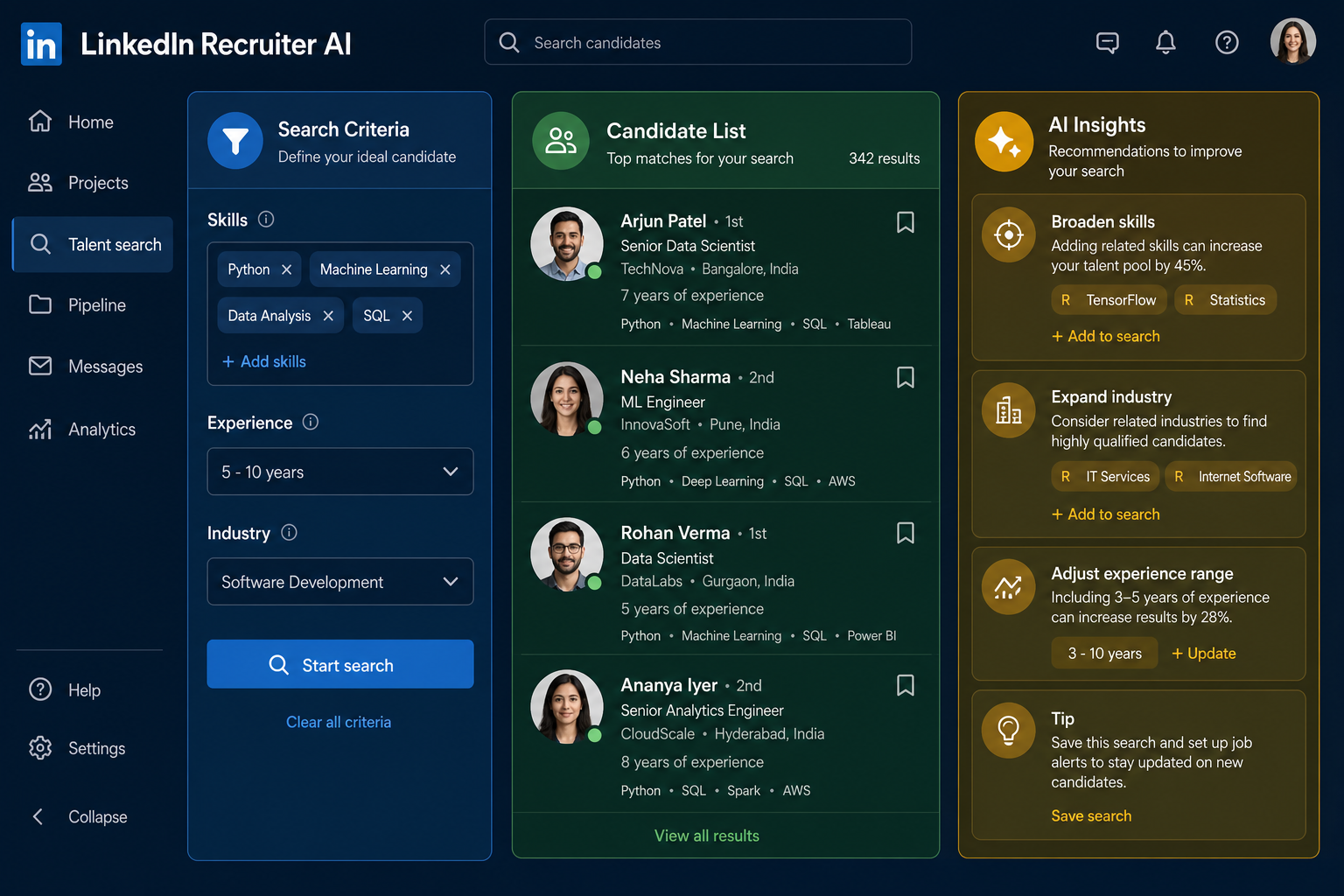Bookmark Ananya Iyer
The width and height of the screenshot is (1344, 896).
(906, 685)
